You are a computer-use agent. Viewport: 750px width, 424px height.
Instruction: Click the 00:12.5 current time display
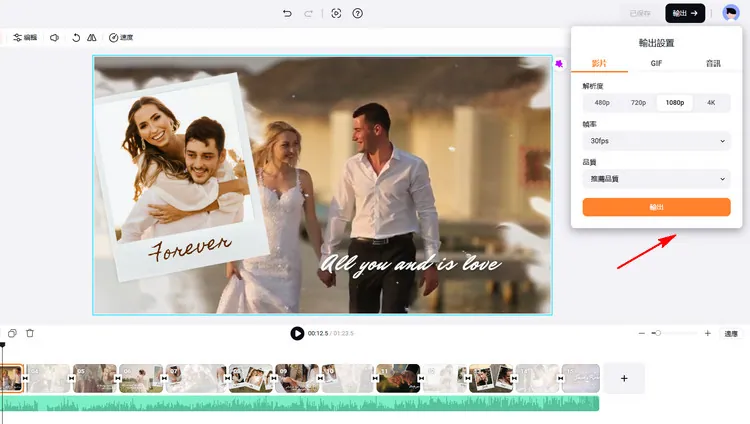318,333
